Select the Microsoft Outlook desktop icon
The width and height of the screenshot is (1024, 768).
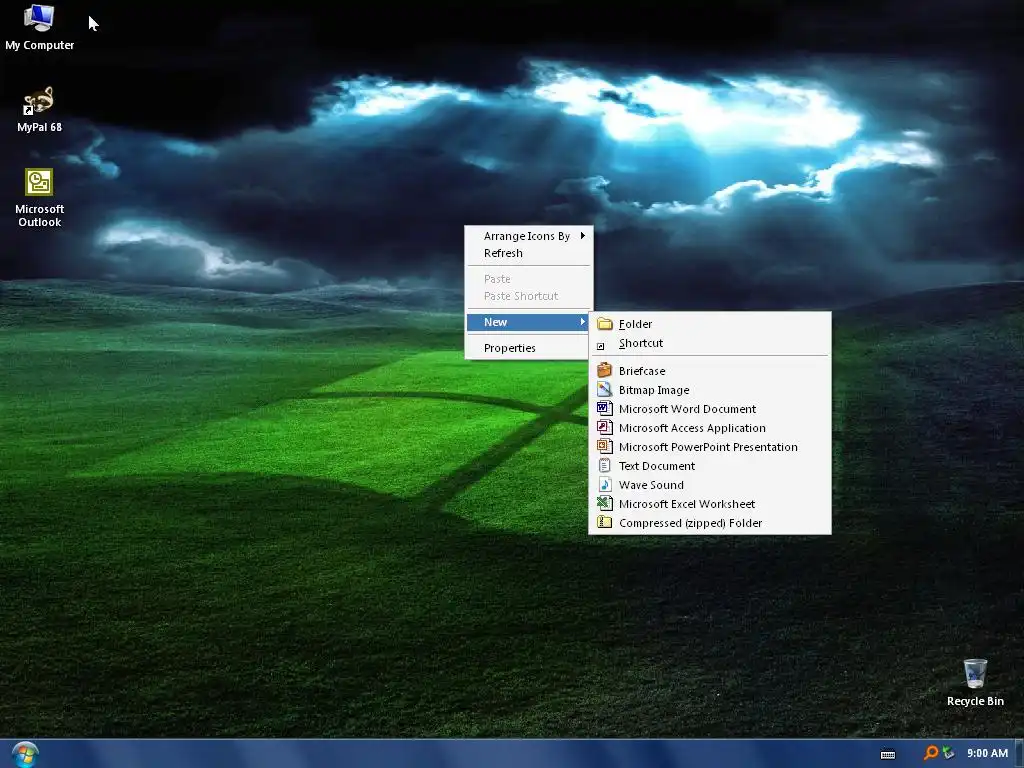point(39,198)
